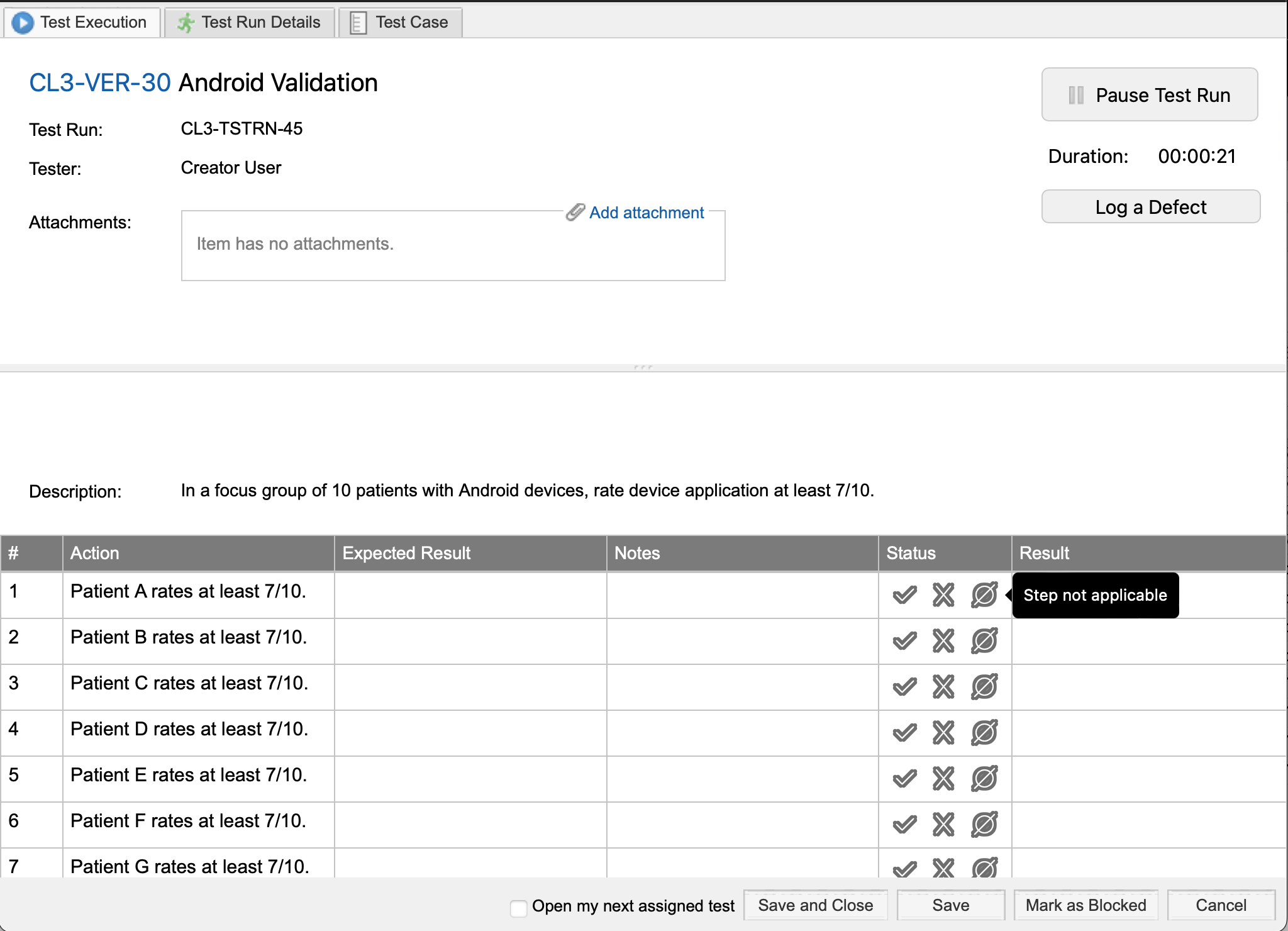Set Patient E step as not applicable
The height and width of the screenshot is (931, 1288).
[984, 779]
